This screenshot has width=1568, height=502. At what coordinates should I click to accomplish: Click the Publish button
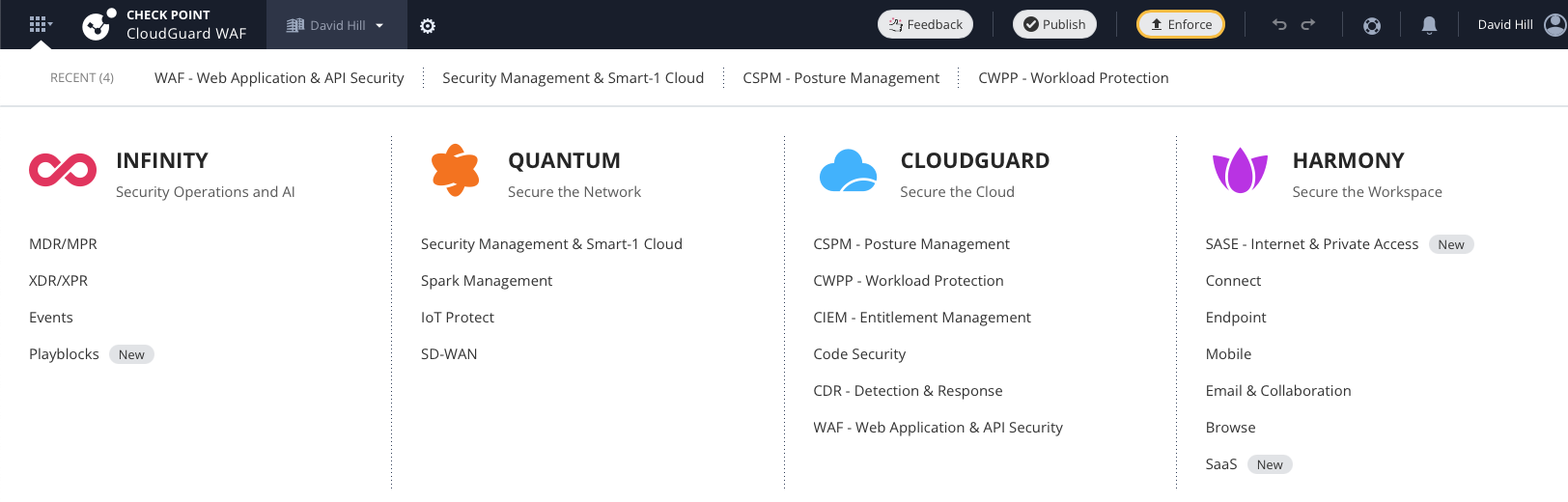click(x=1054, y=24)
